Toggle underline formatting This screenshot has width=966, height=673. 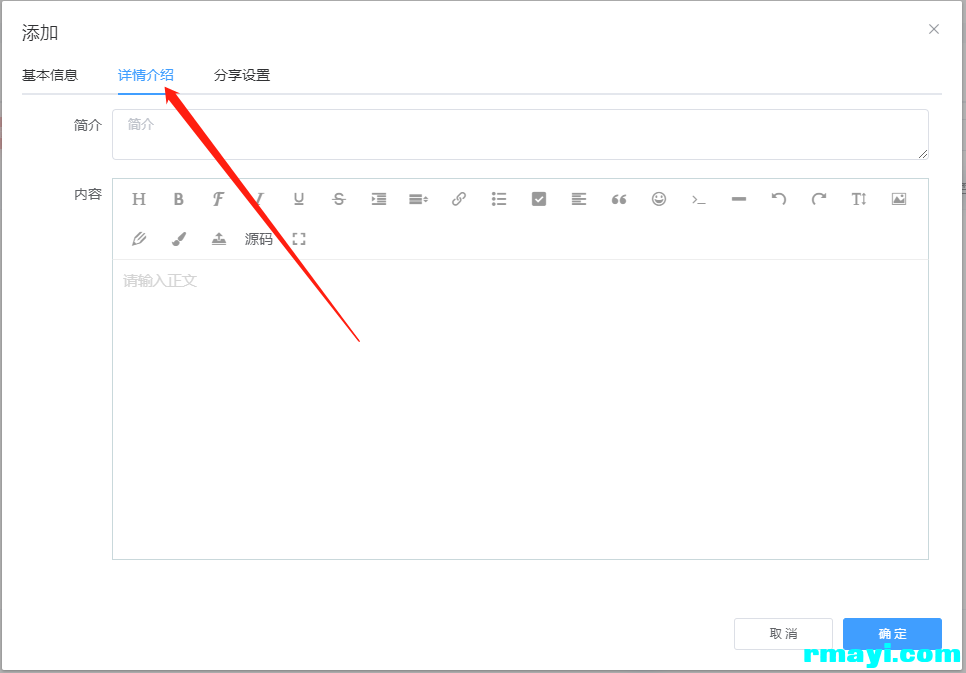pyautogui.click(x=299, y=199)
